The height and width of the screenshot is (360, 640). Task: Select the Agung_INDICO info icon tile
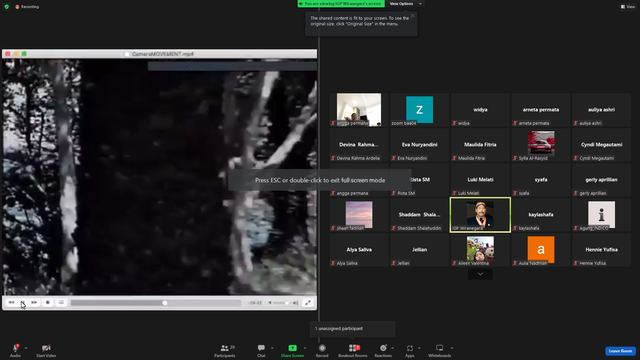tap(601, 215)
